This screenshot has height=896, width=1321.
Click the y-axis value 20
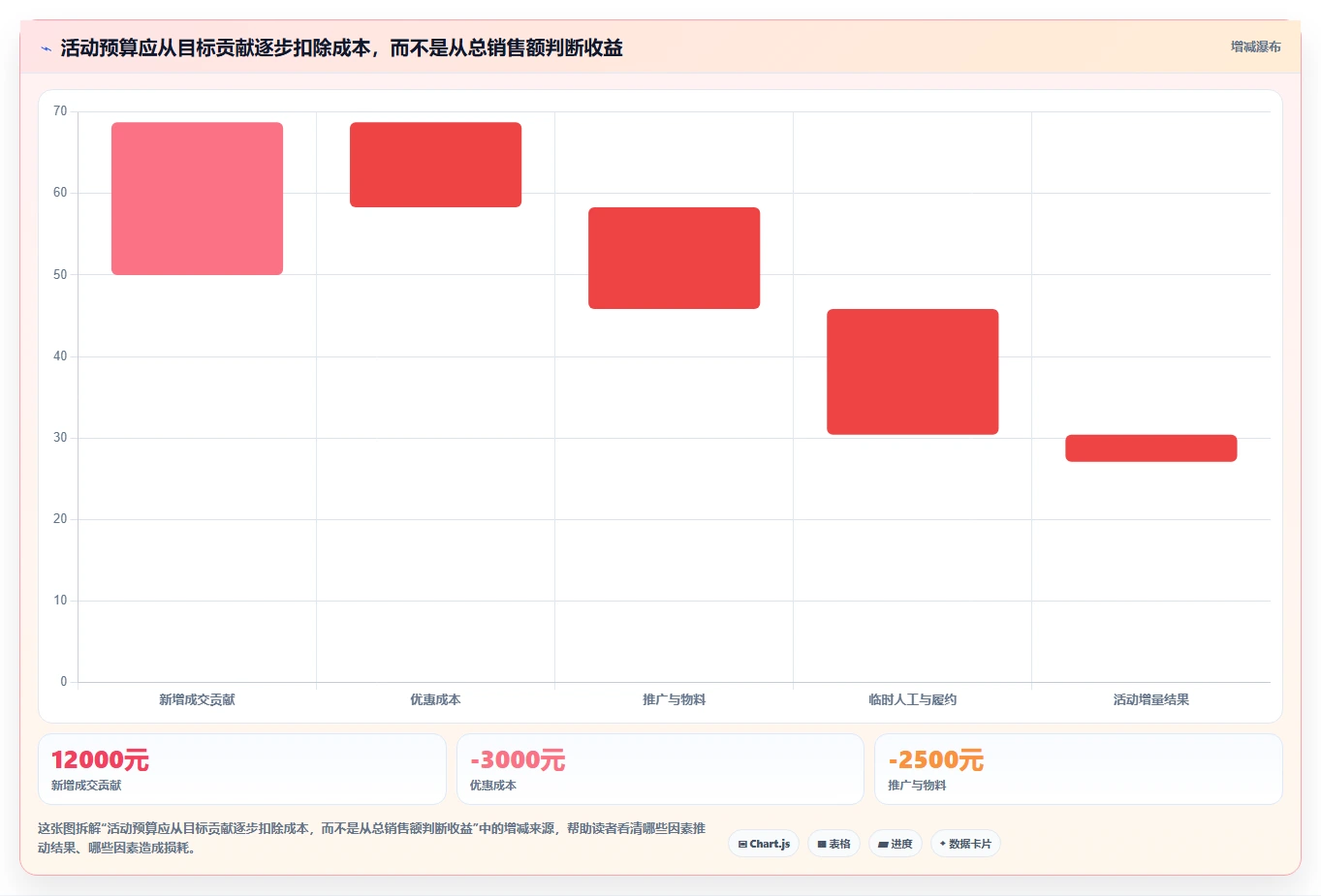click(x=60, y=519)
